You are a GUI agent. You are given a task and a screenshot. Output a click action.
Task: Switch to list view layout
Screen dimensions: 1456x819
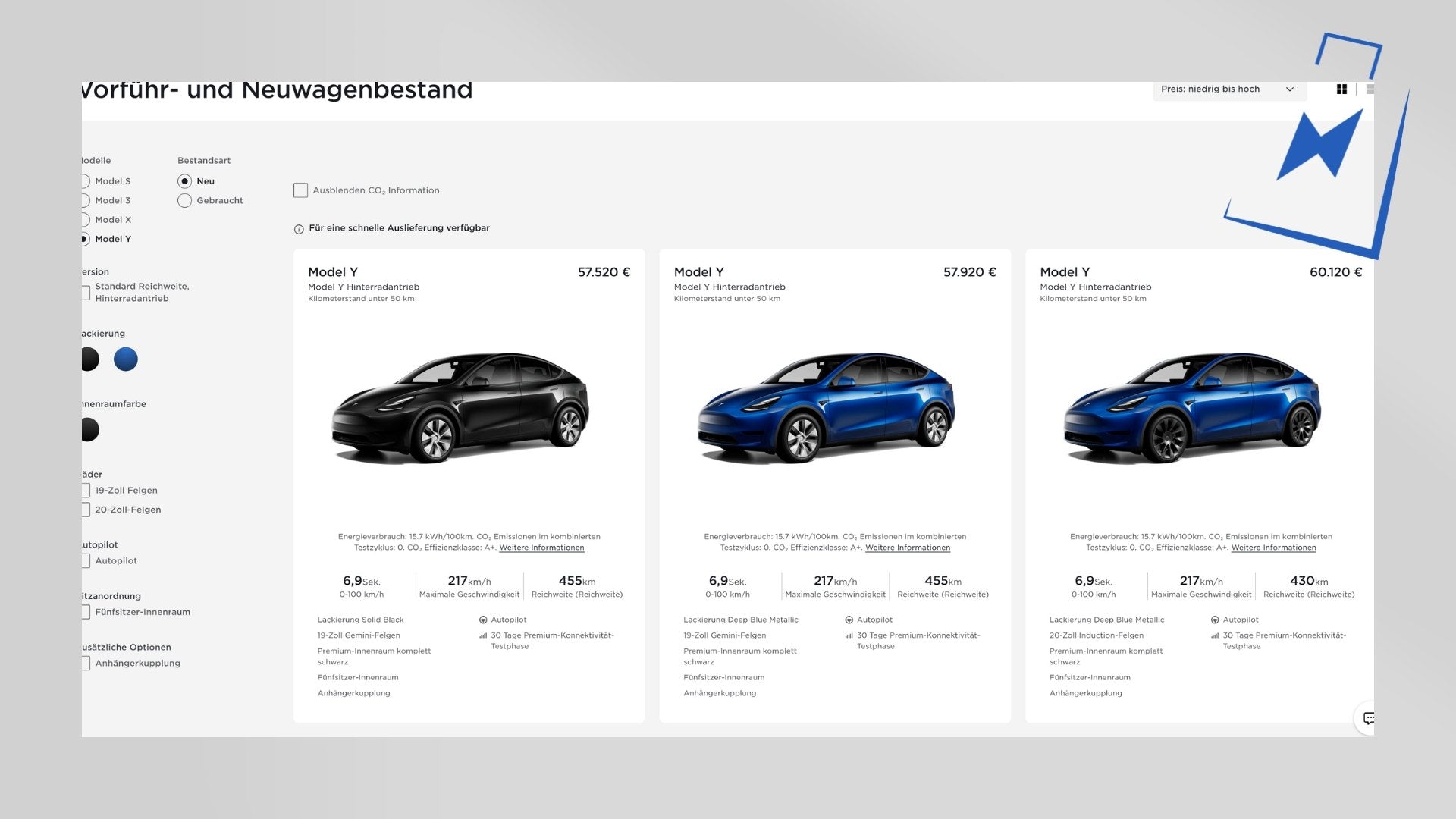coord(1370,89)
